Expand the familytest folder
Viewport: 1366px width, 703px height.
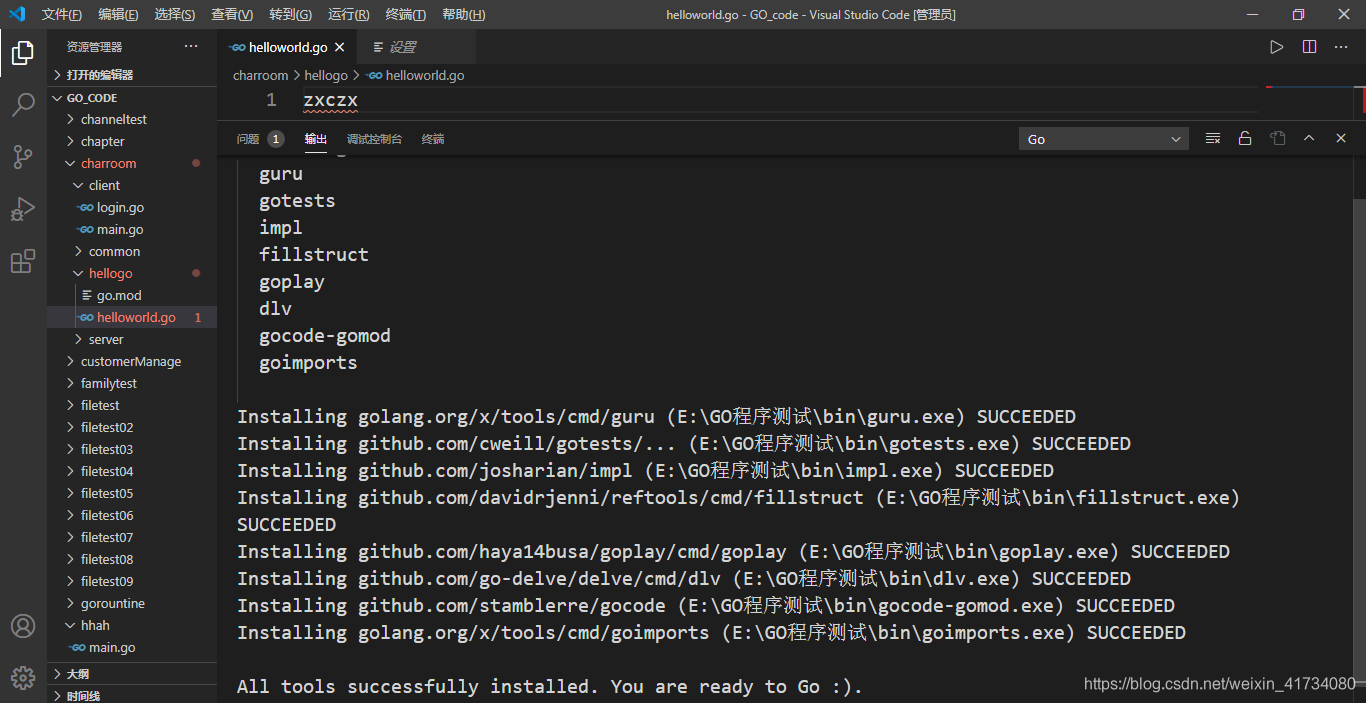pos(132,383)
